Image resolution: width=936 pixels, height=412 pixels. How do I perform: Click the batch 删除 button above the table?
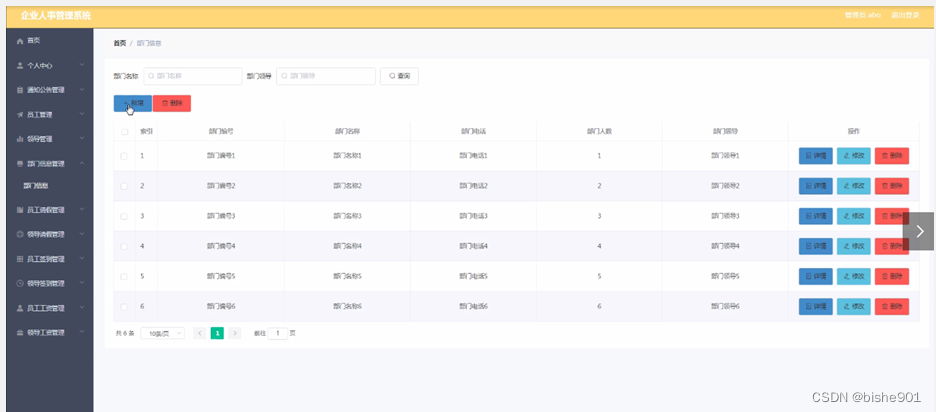[x=172, y=103]
